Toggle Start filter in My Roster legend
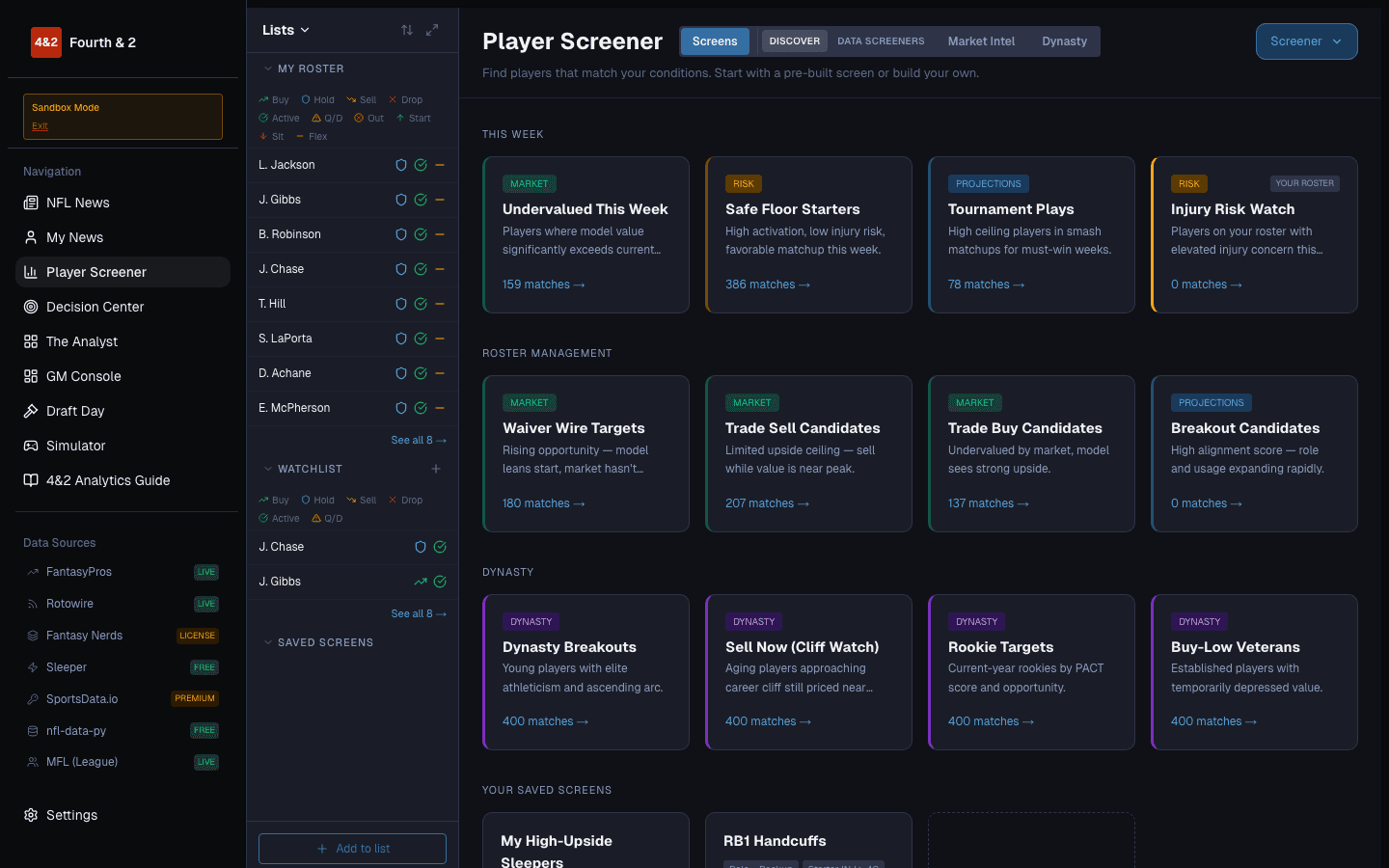This screenshot has height=868, width=1389. 413,118
